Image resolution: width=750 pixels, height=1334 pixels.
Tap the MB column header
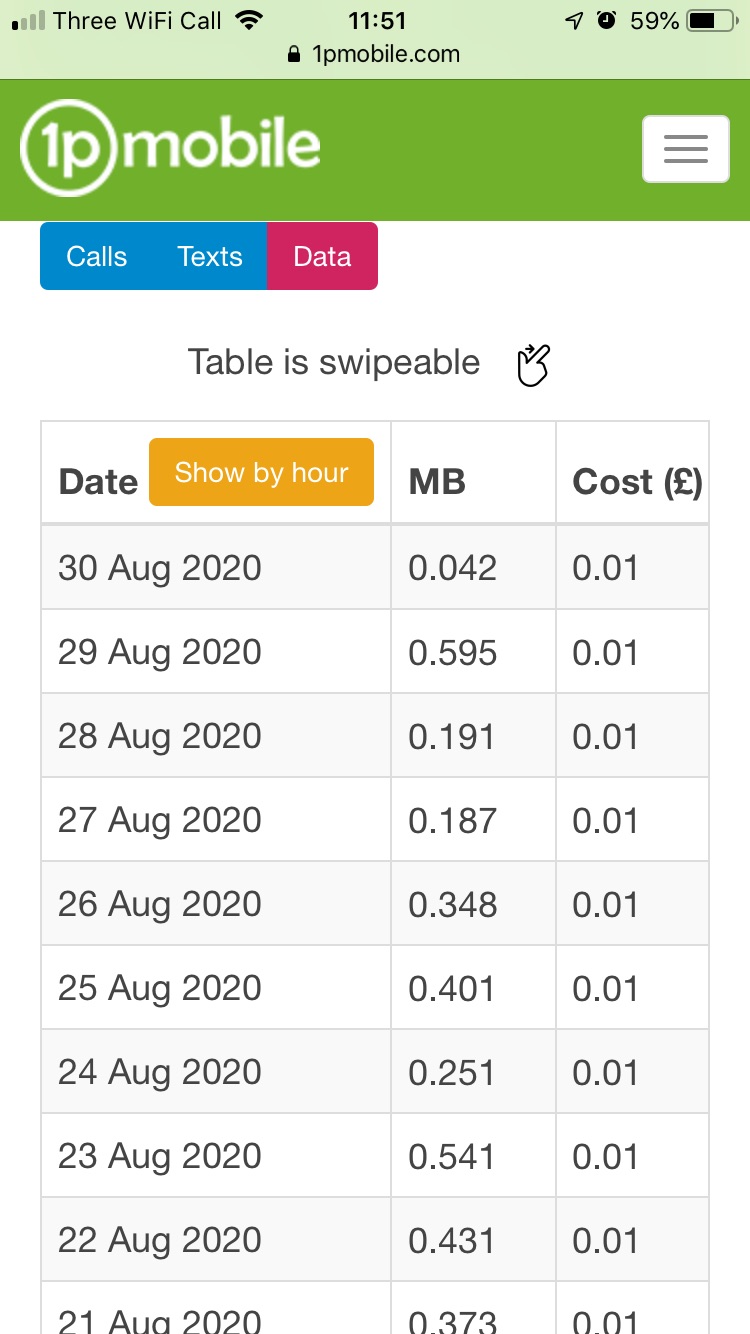coord(437,482)
